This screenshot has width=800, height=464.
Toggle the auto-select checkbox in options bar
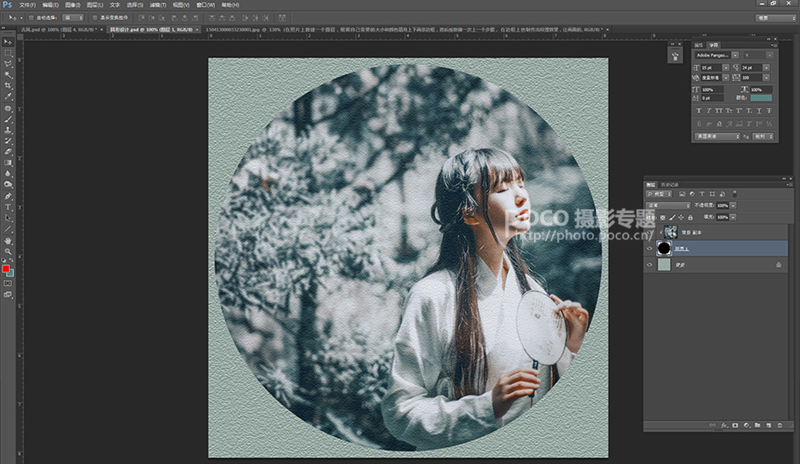point(31,18)
